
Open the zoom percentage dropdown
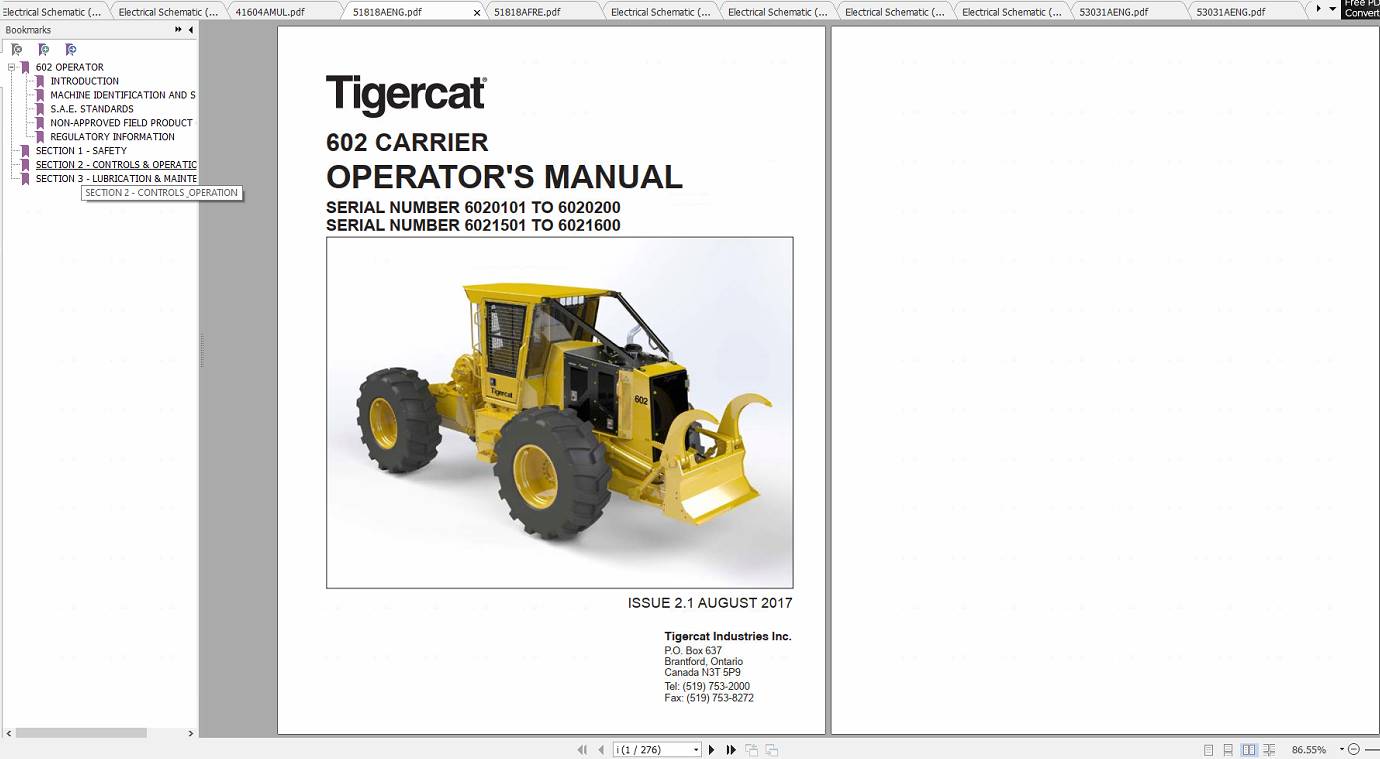pyautogui.click(x=1342, y=749)
